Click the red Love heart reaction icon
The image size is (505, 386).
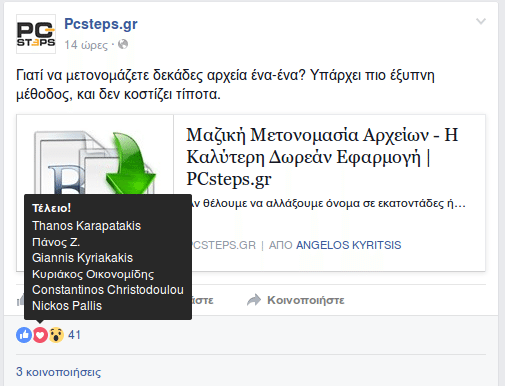pos(40,335)
